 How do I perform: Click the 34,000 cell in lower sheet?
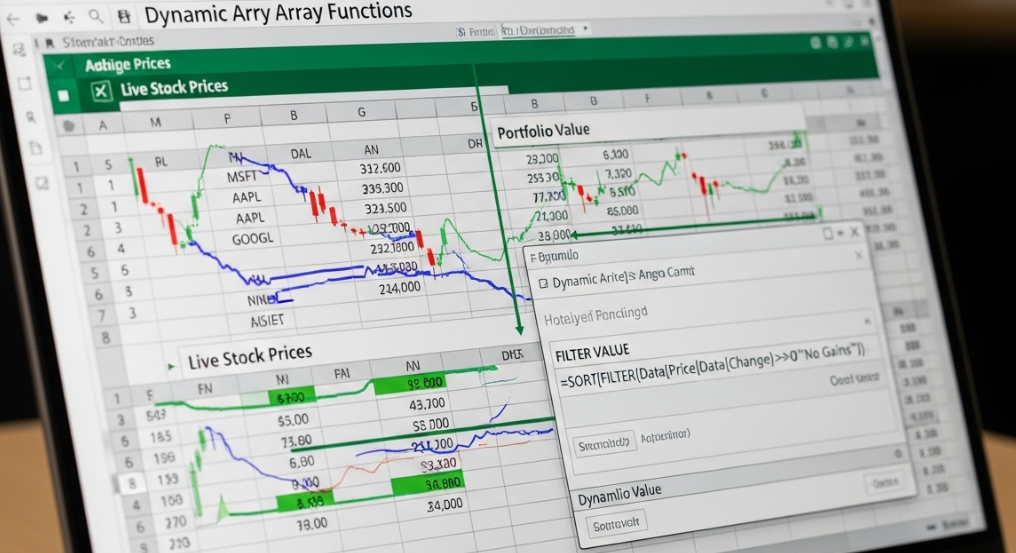(x=444, y=504)
